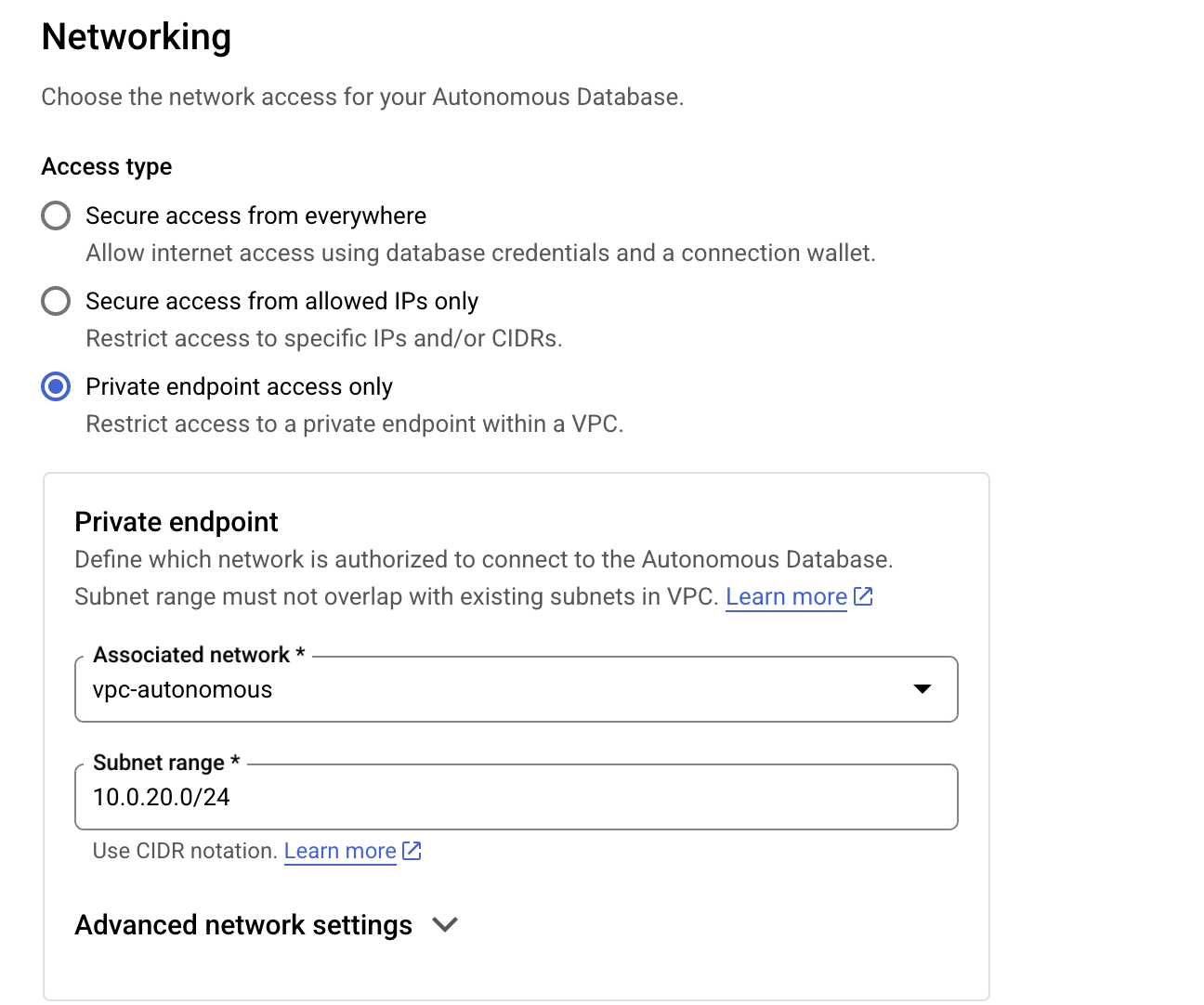Viewport: 1204px width, 1005px height.
Task: Click 'Restrict access to a private endpoint' description
Action: tap(355, 424)
